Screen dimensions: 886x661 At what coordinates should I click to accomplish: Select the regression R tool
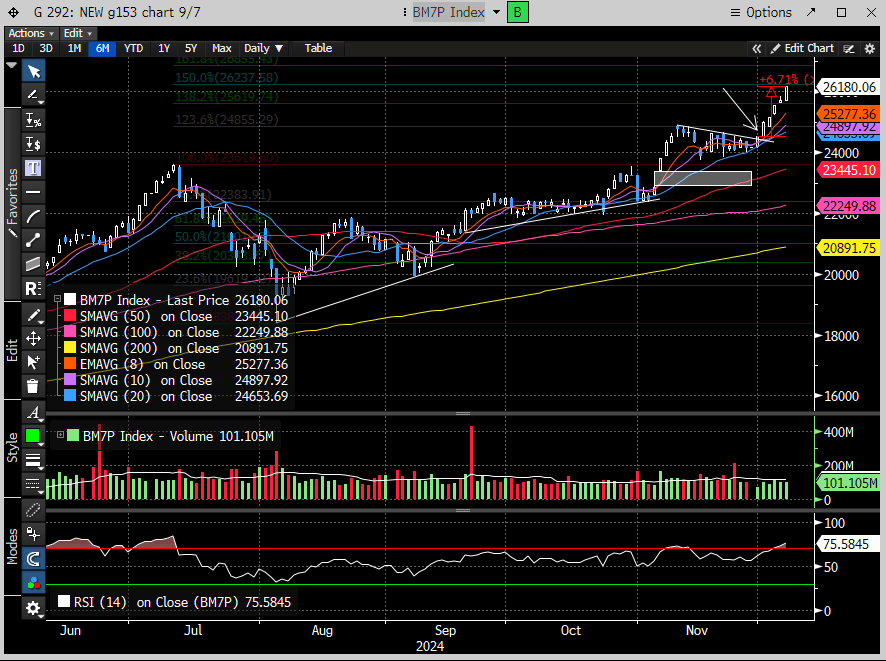(33, 289)
